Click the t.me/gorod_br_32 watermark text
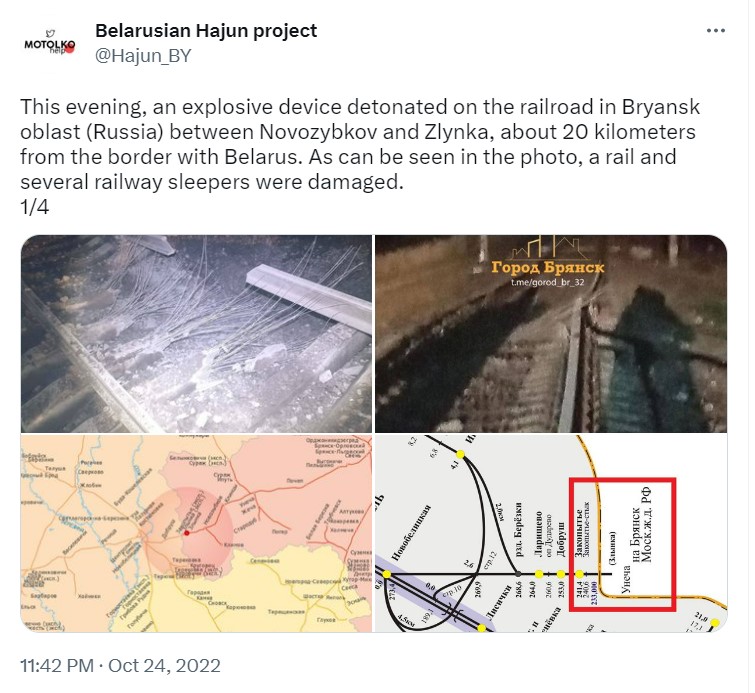Image resolution: width=755 pixels, height=693 pixels. [x=547, y=282]
